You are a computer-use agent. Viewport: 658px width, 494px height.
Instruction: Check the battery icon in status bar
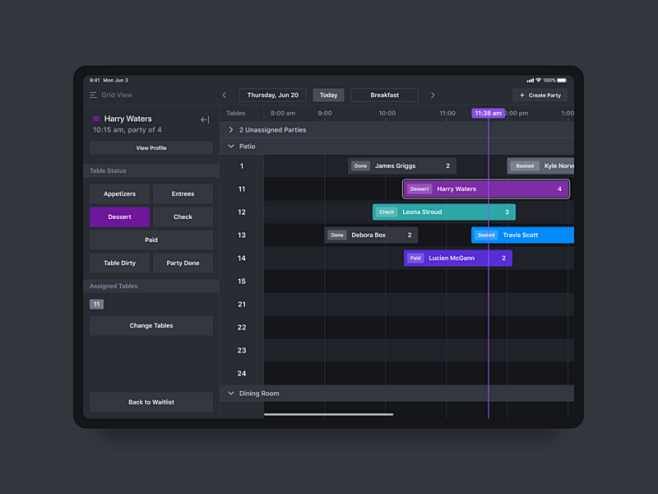(x=562, y=80)
